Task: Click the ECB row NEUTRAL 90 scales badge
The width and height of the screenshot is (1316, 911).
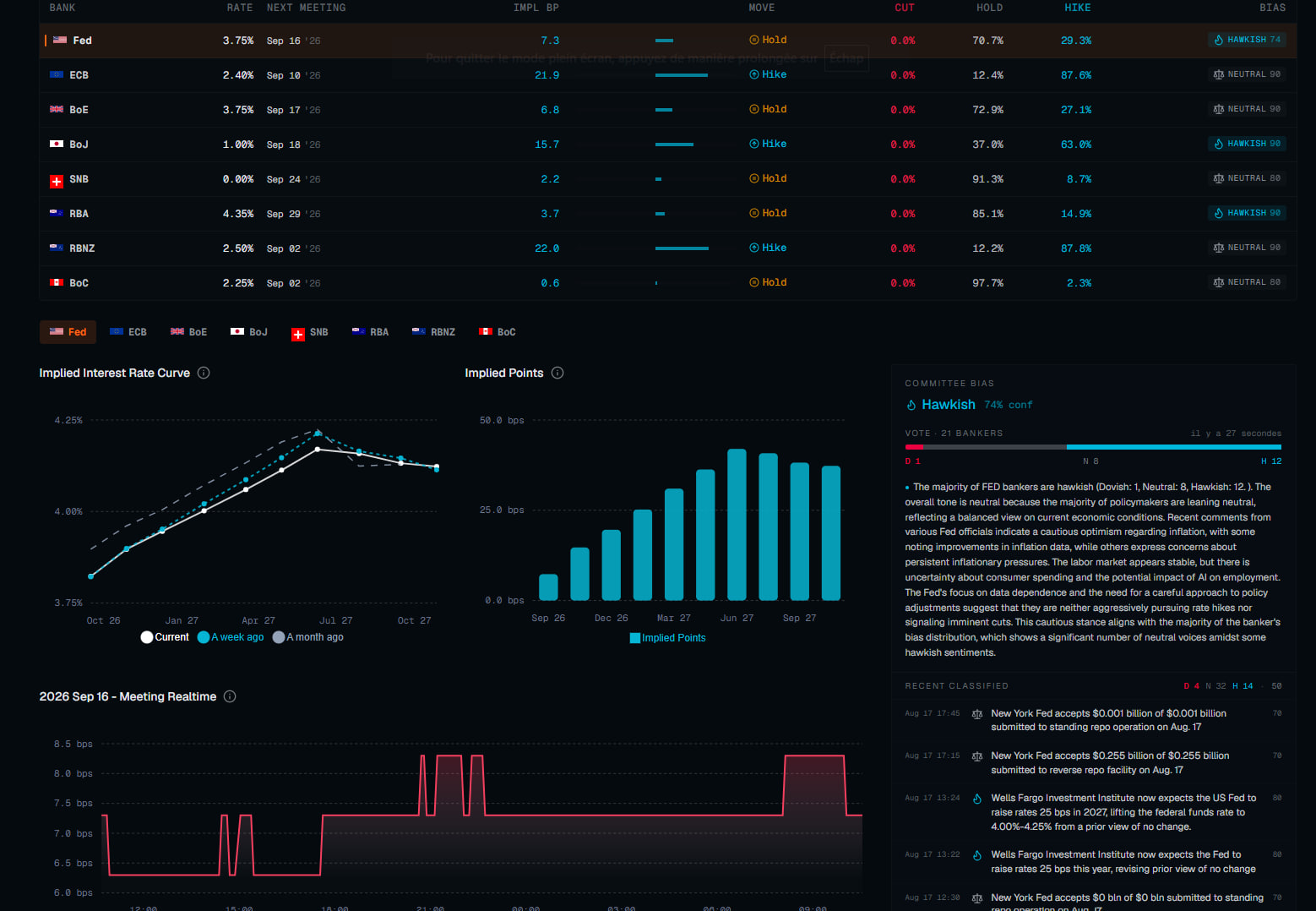Action: (1248, 74)
